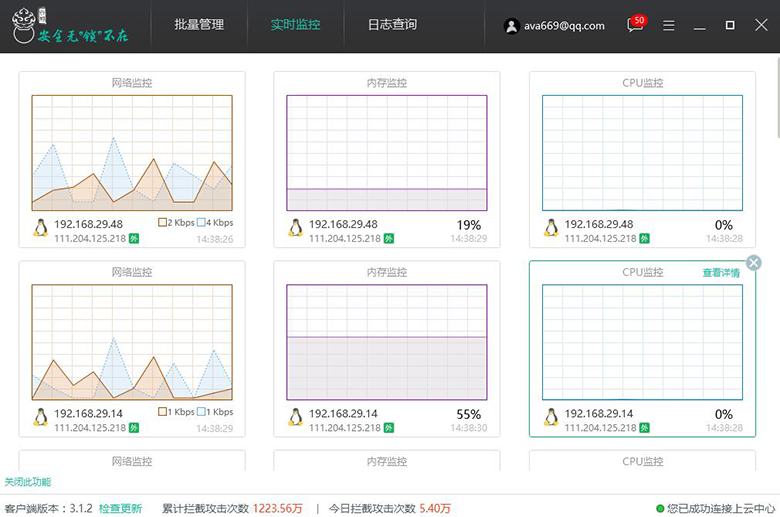Open 查看详情 on the CPU card
The height and width of the screenshot is (517, 780).
(x=721, y=273)
